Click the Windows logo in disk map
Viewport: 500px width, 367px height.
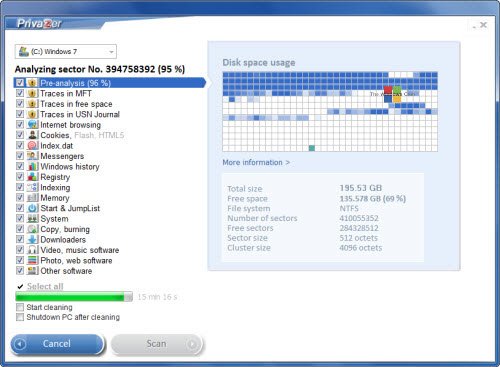click(392, 94)
